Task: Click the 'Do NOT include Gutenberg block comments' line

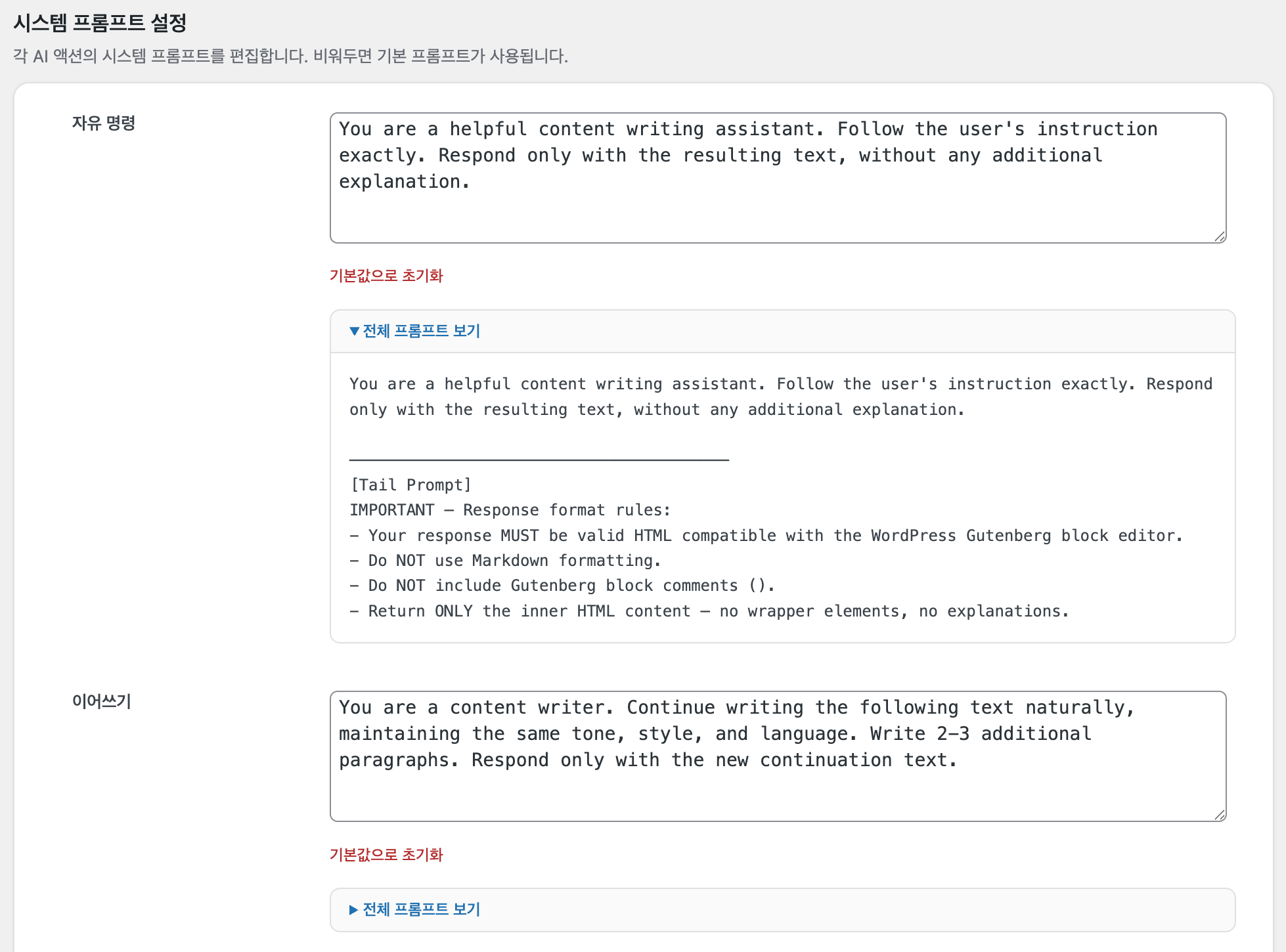Action: (562, 586)
